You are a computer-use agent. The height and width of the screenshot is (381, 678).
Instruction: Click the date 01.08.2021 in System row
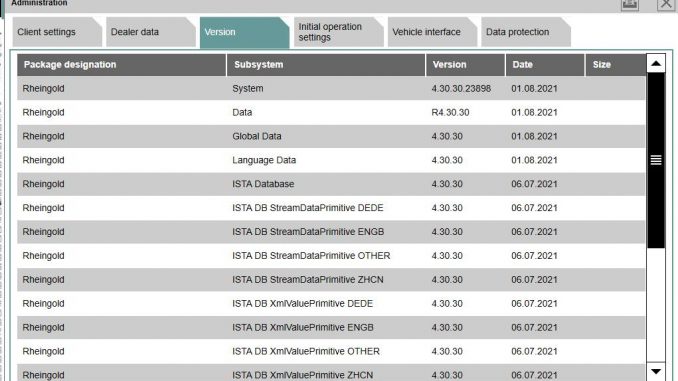pos(534,89)
